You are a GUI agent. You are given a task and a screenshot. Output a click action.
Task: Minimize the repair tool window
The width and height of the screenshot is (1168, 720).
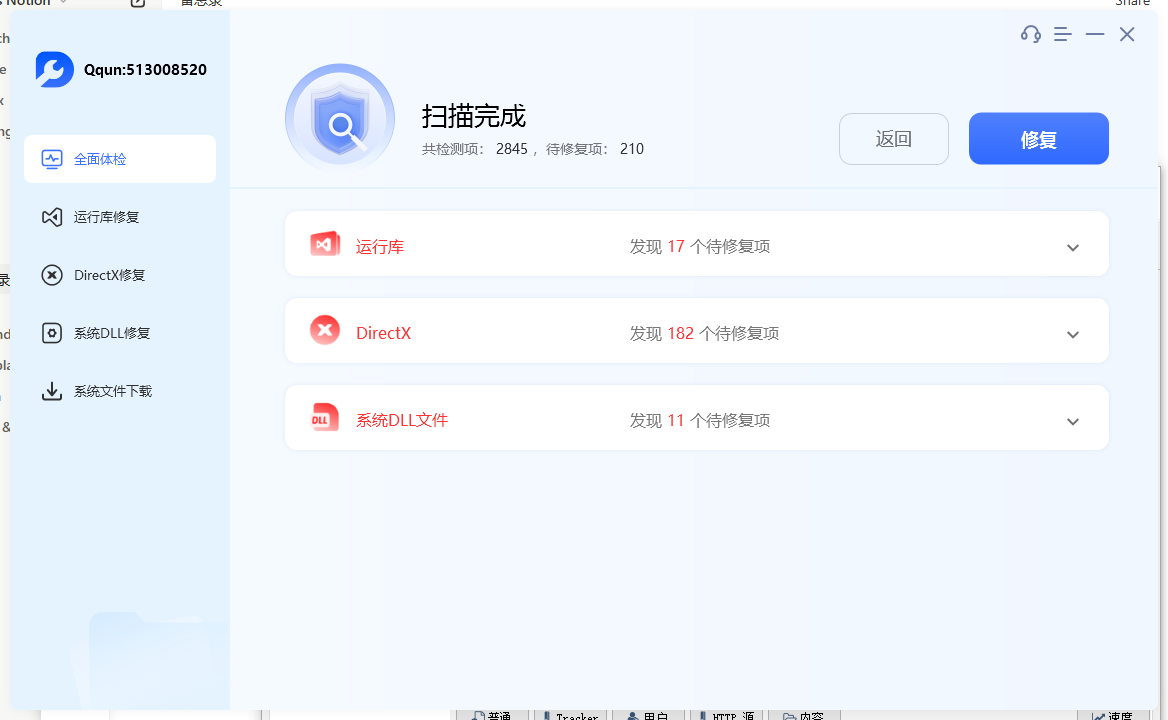click(x=1095, y=34)
